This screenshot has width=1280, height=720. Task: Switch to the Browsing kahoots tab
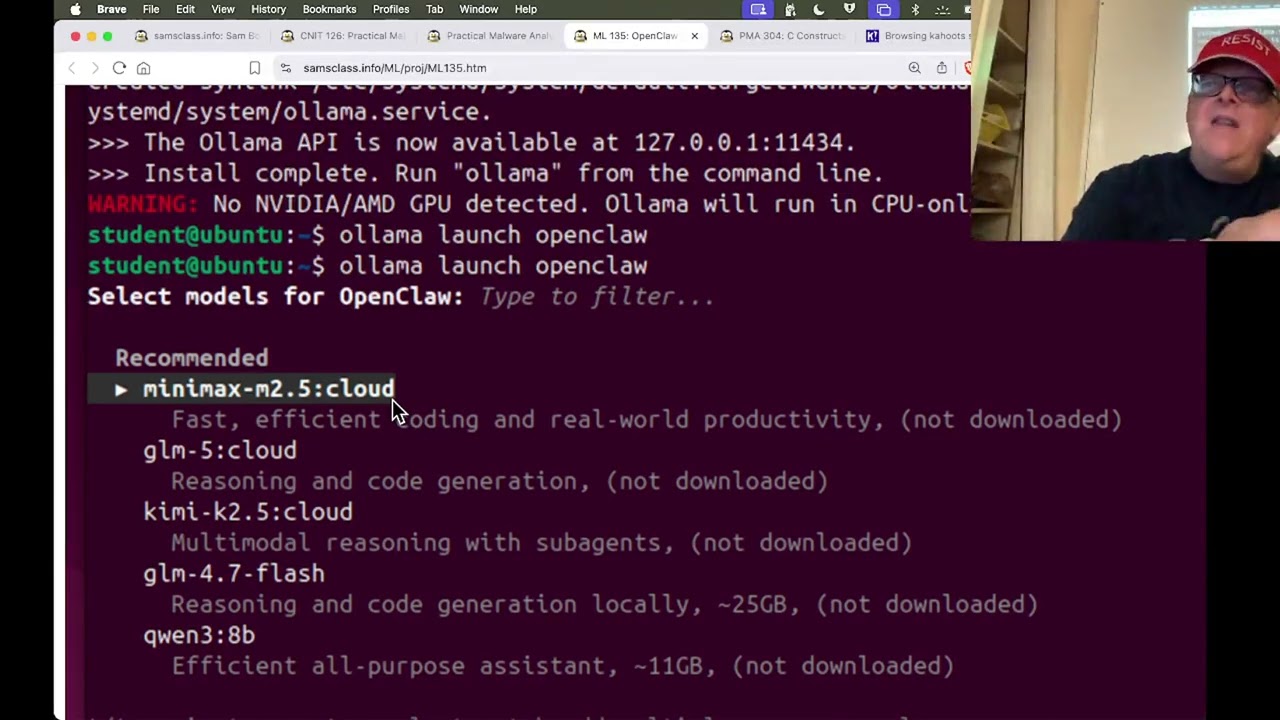pyautogui.click(x=915, y=36)
